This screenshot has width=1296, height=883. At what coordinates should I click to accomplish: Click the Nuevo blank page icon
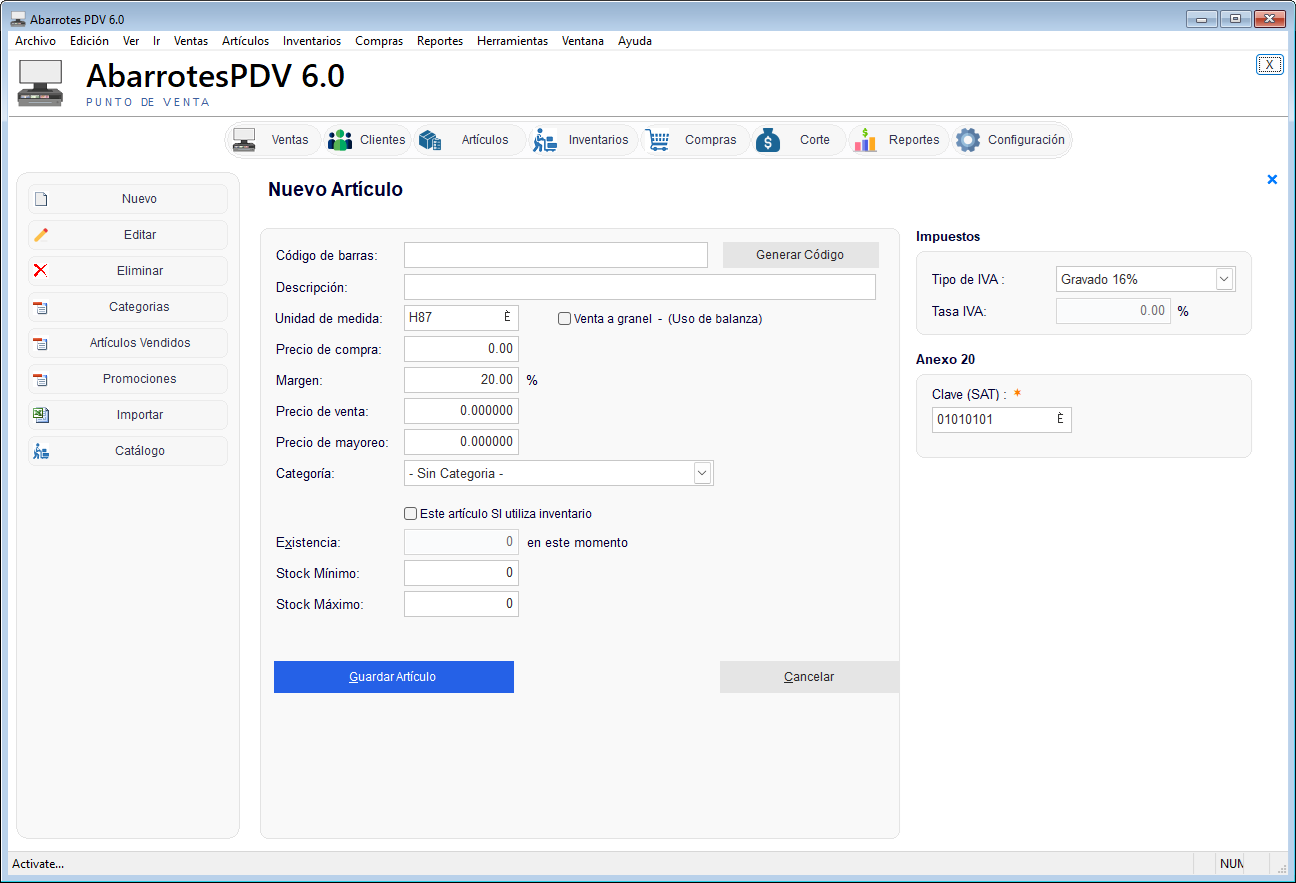(41, 199)
